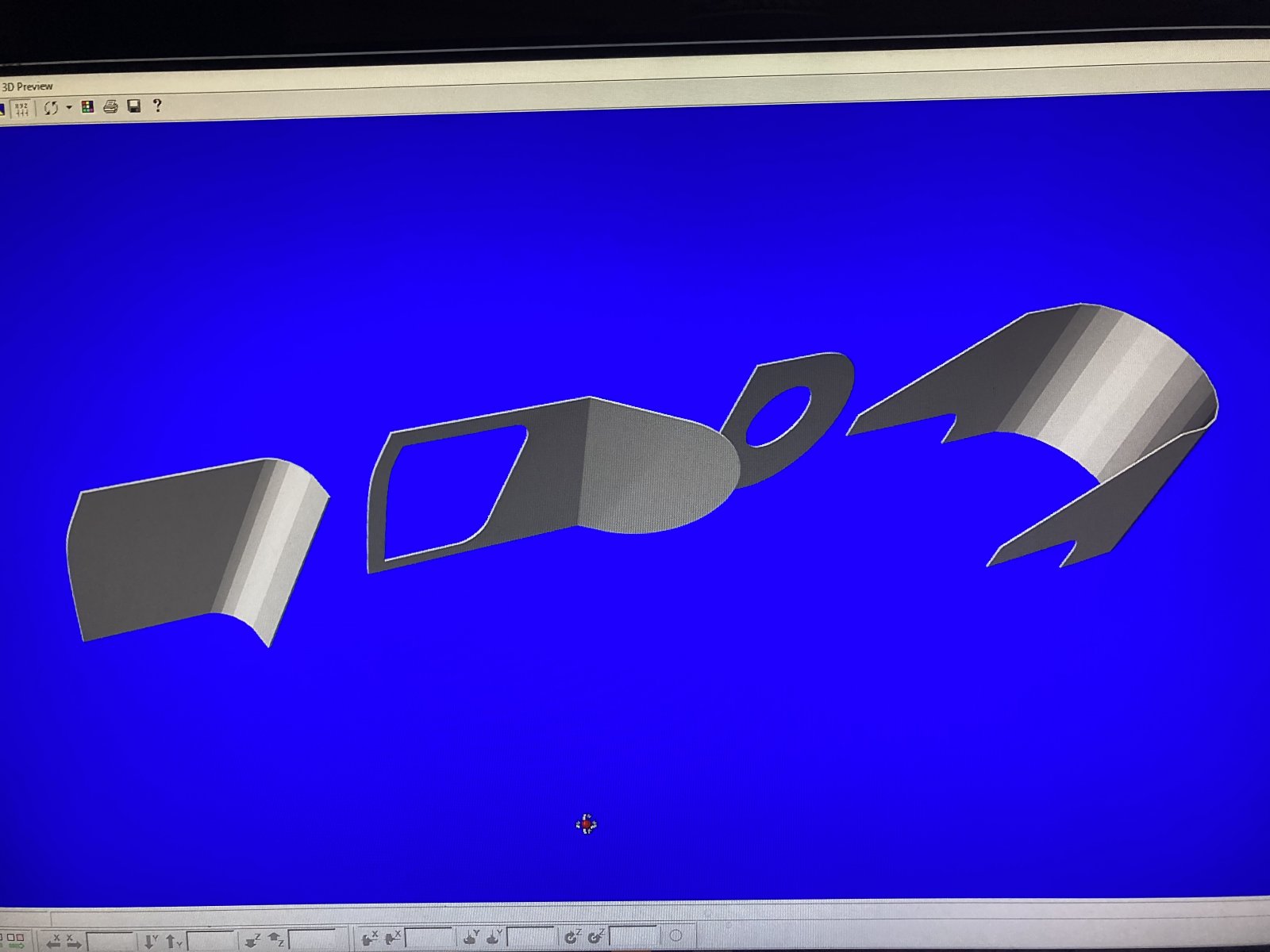The width and height of the screenshot is (1270, 952).
Task: Click the X translation input field
Action: tap(110, 942)
